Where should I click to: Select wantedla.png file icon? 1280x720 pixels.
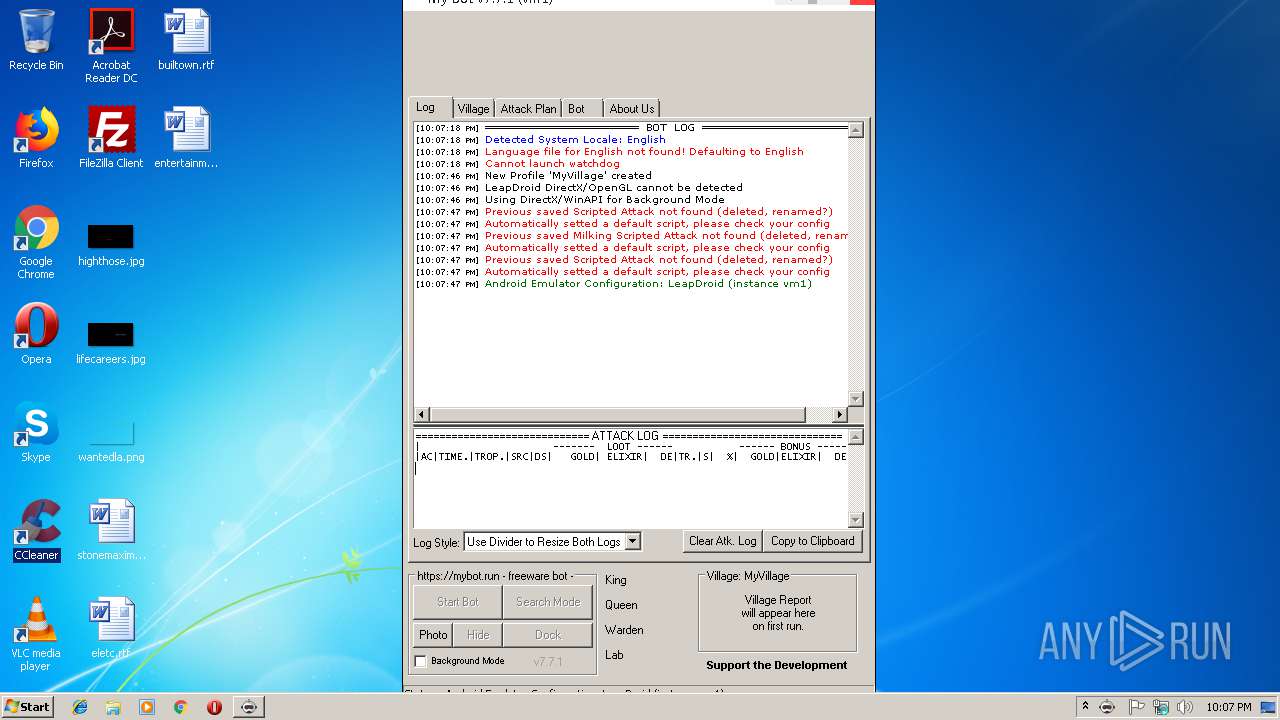111,440
